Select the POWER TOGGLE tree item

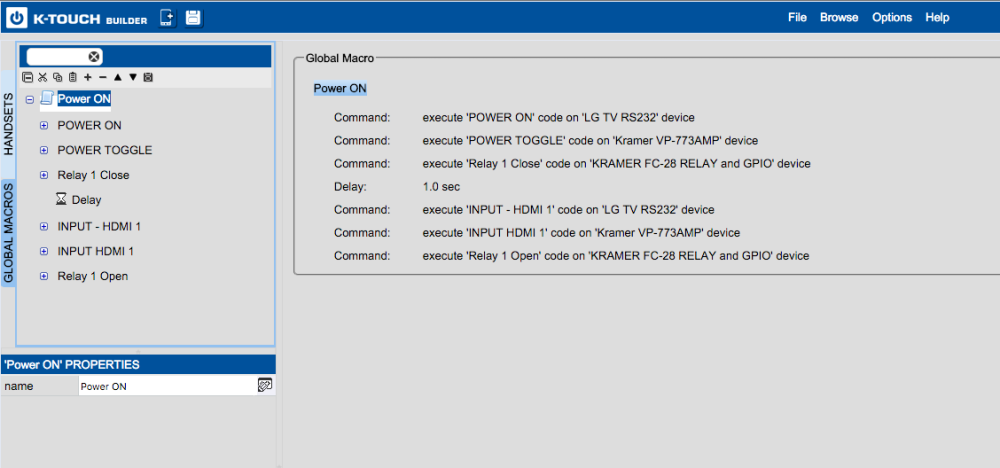tap(105, 150)
